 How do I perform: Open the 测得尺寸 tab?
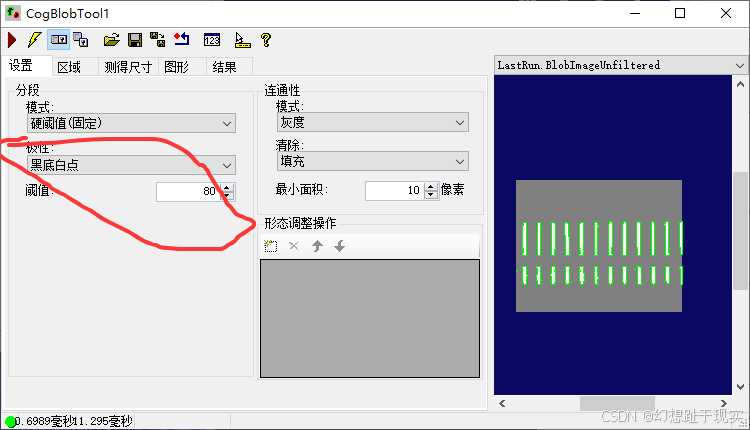click(128, 67)
